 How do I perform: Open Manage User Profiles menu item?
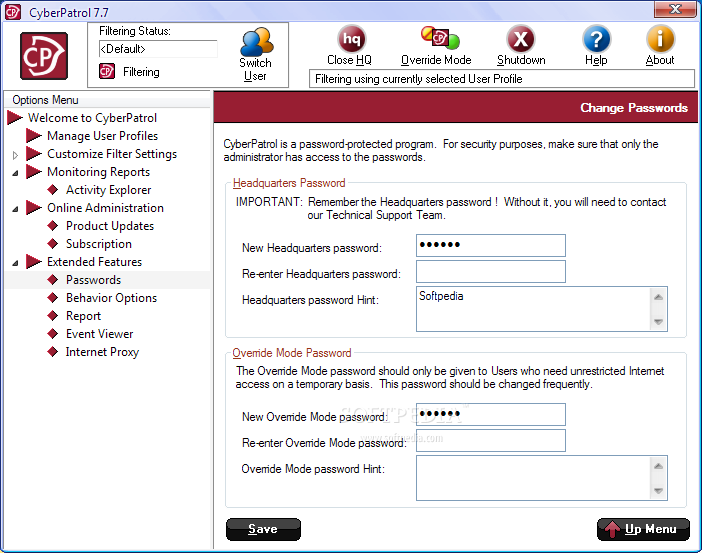[x=103, y=136]
